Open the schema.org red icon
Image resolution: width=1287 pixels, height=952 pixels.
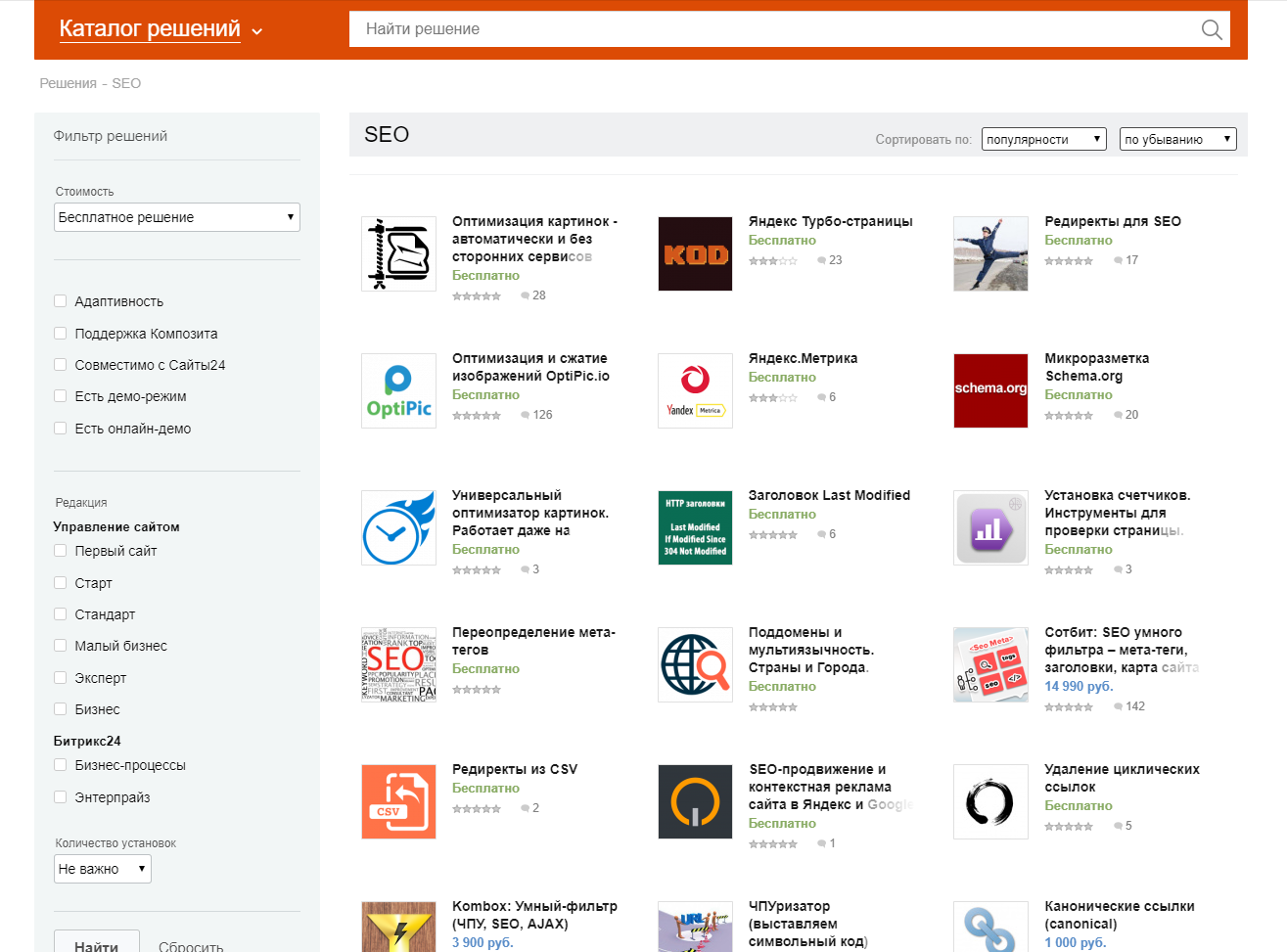click(990, 390)
